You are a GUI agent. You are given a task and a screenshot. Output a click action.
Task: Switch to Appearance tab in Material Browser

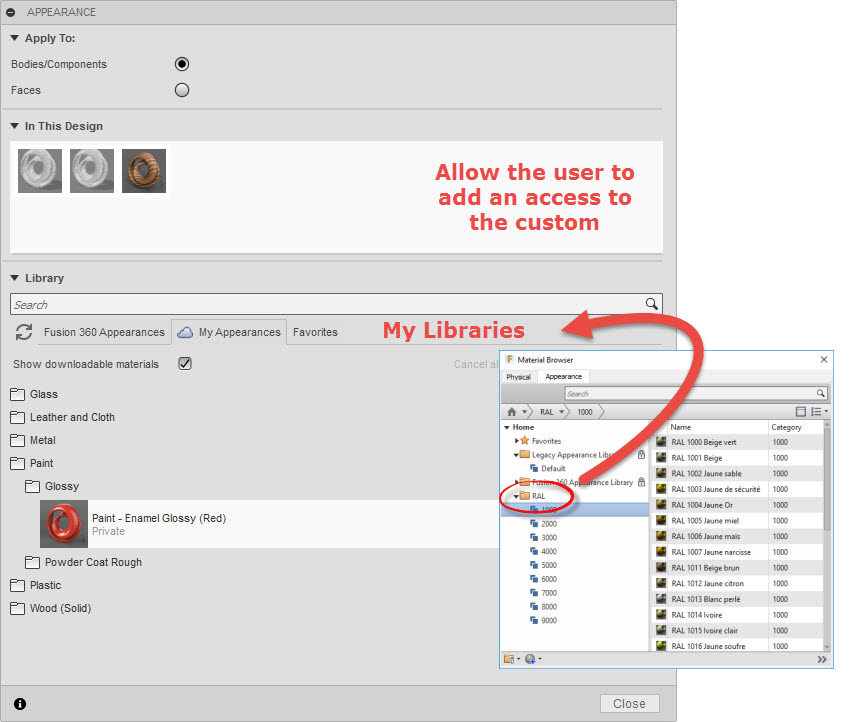564,376
